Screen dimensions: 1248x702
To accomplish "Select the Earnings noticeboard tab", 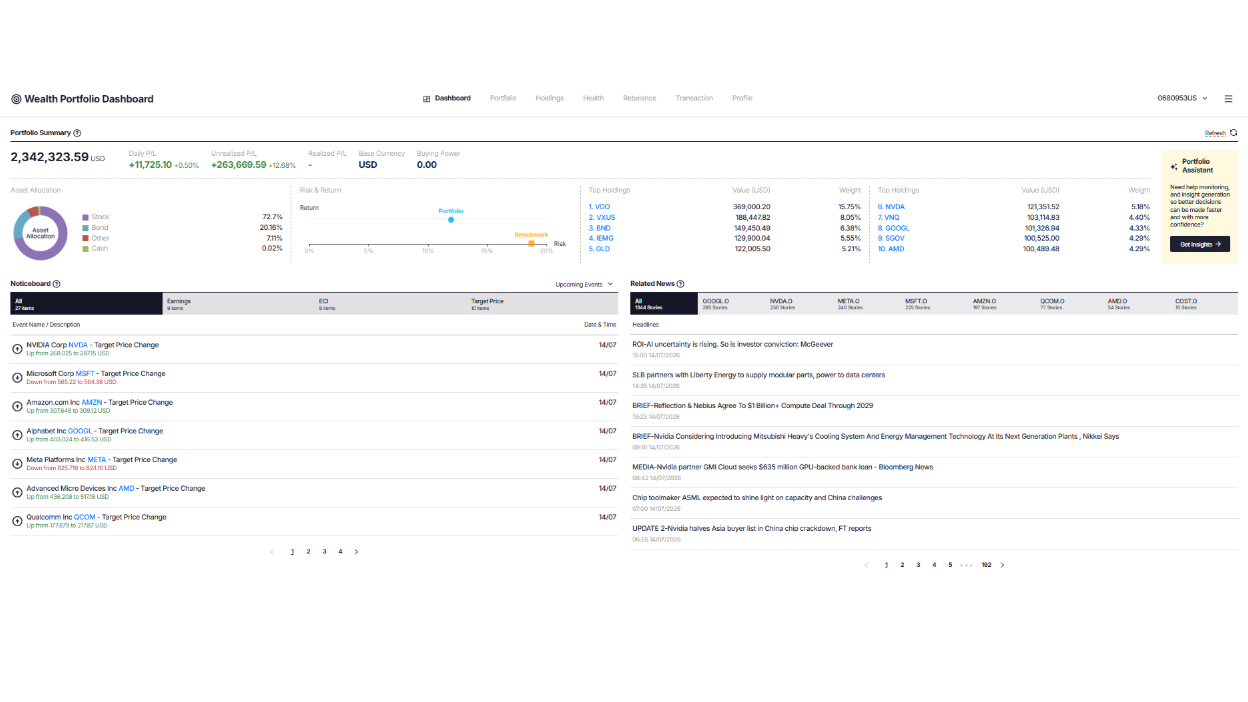I will click(238, 304).
